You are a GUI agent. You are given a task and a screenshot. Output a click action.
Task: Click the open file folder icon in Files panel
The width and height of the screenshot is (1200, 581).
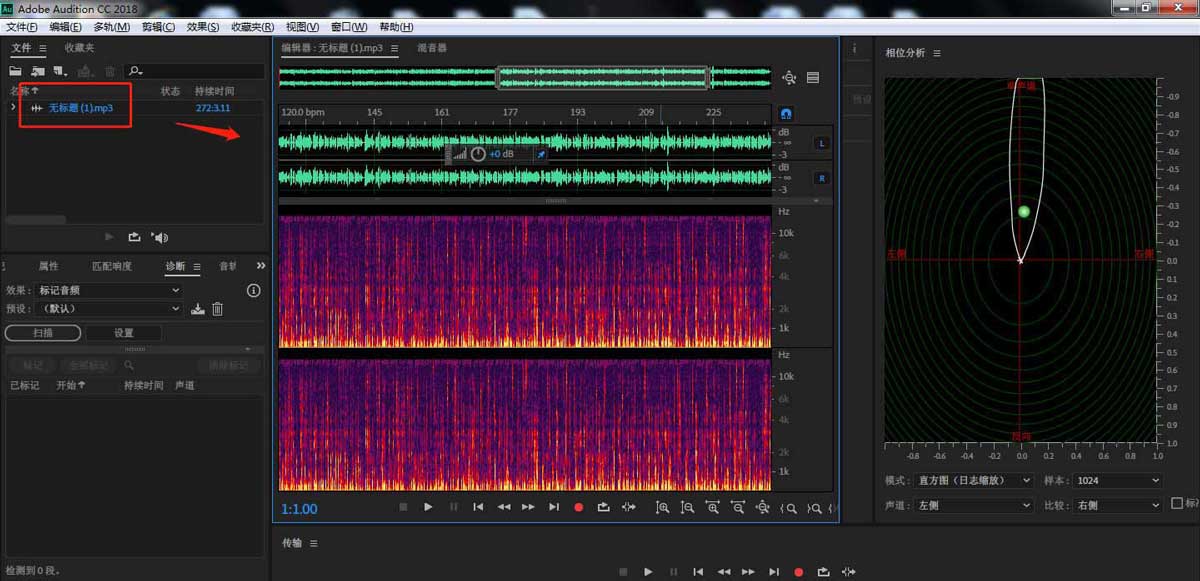pos(15,71)
